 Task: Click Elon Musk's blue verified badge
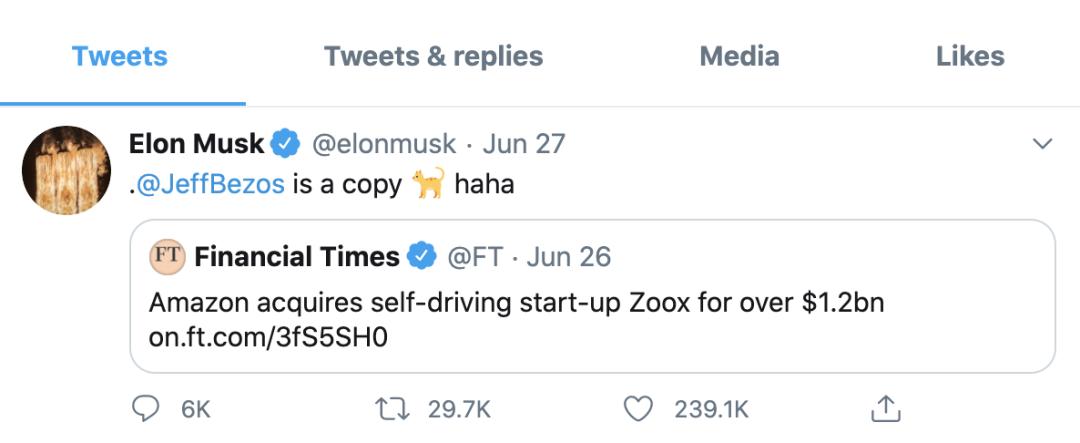click(286, 144)
